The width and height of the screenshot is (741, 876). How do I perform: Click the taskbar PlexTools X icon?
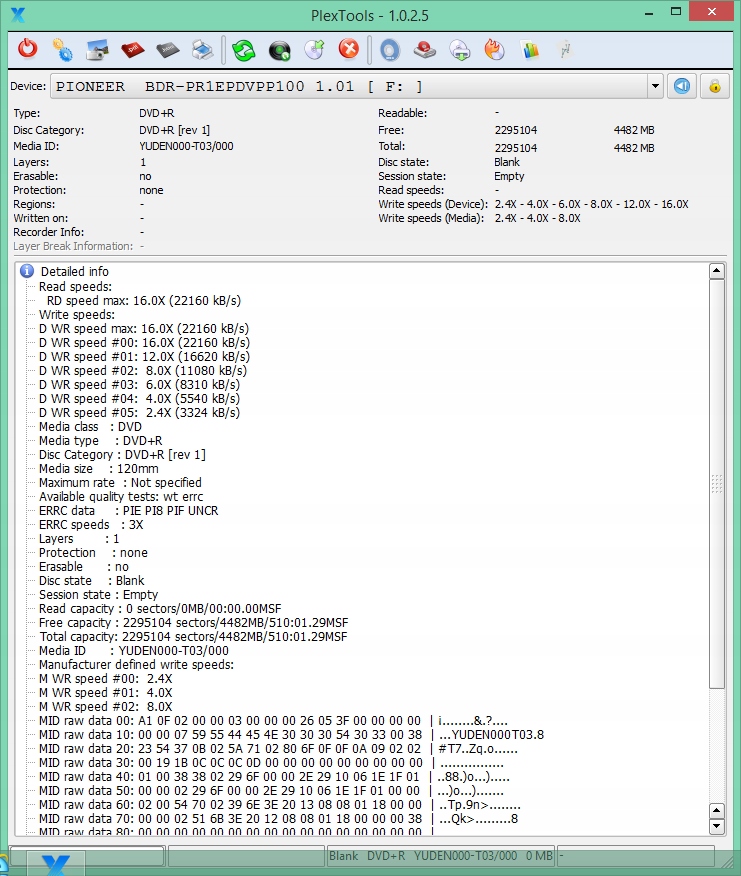55,864
